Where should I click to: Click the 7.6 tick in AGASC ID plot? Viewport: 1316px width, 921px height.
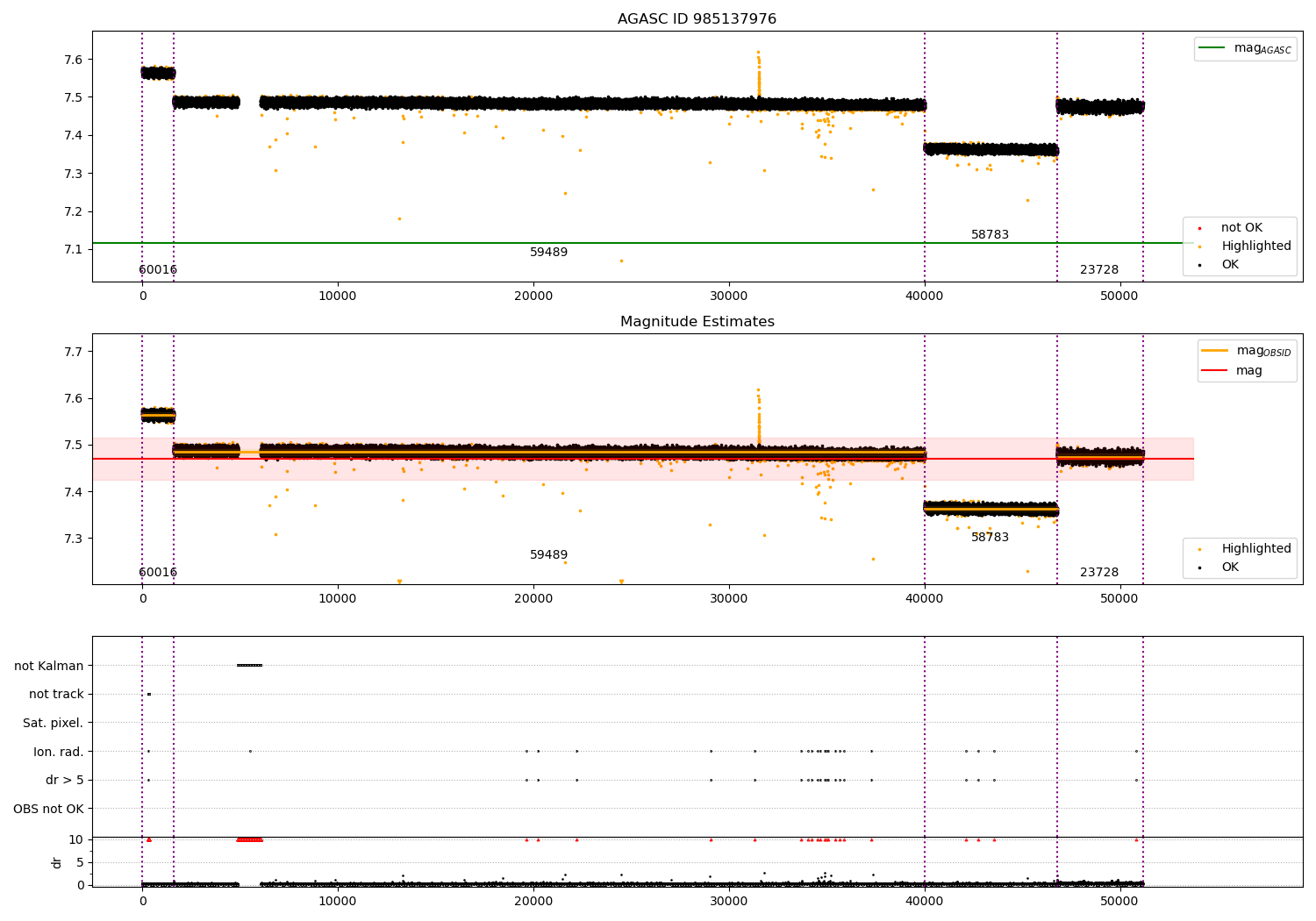pyautogui.click(x=73, y=60)
